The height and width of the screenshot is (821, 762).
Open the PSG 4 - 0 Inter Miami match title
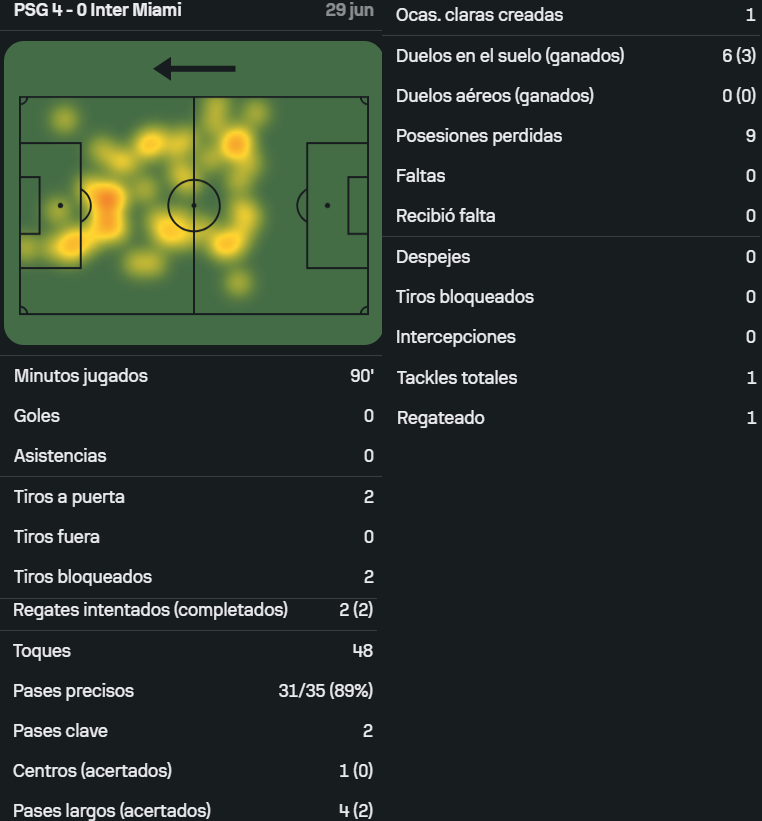[x=98, y=10]
